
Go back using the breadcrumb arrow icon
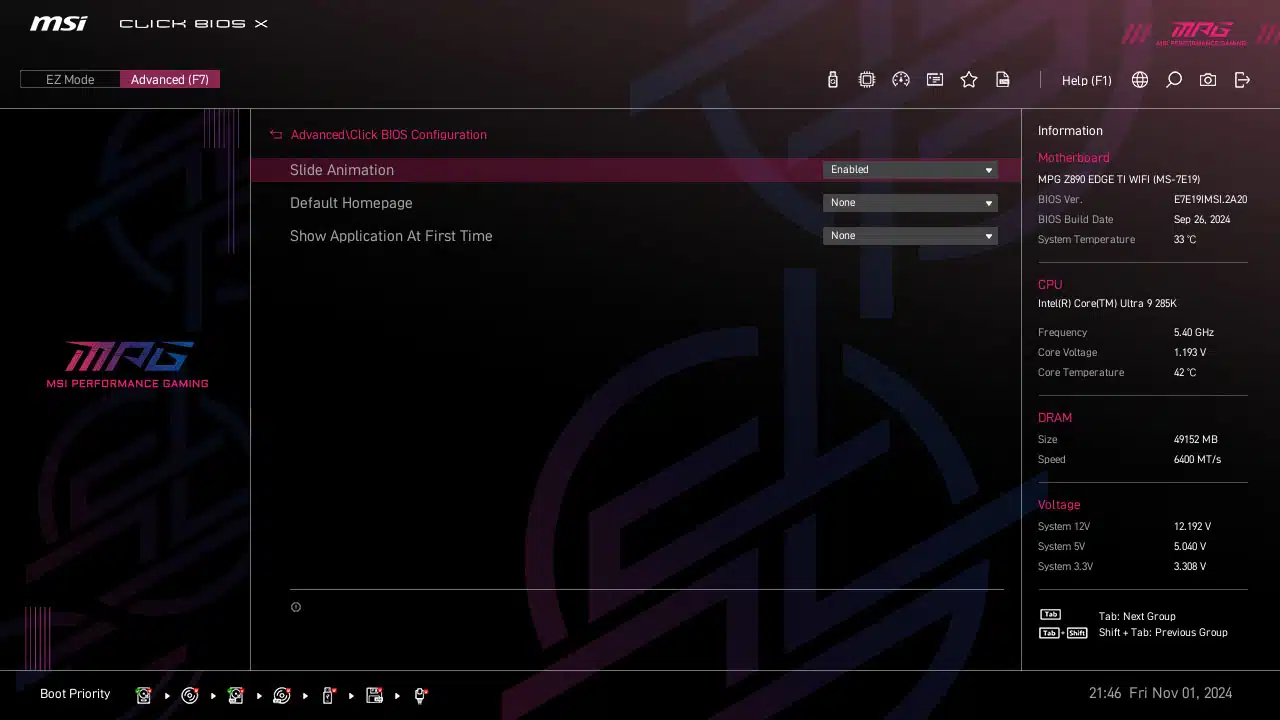[276, 135]
